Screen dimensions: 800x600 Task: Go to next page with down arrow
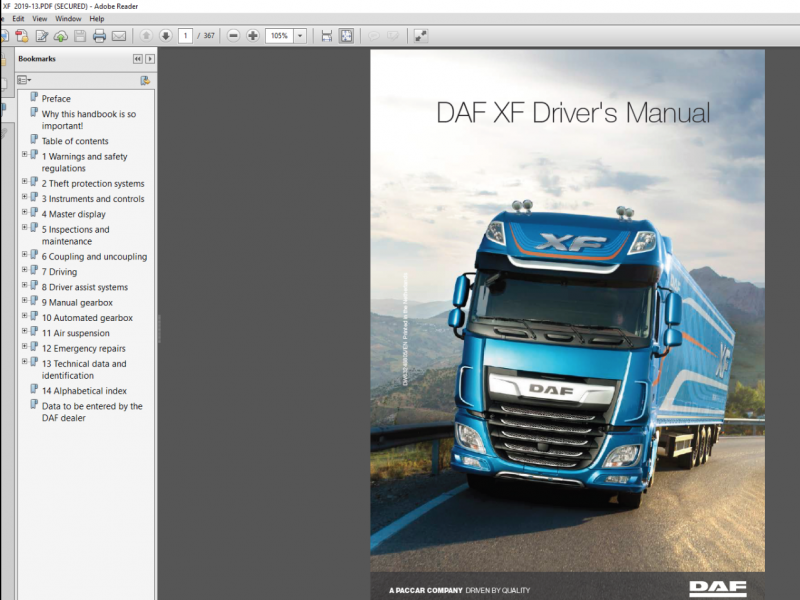click(165, 36)
